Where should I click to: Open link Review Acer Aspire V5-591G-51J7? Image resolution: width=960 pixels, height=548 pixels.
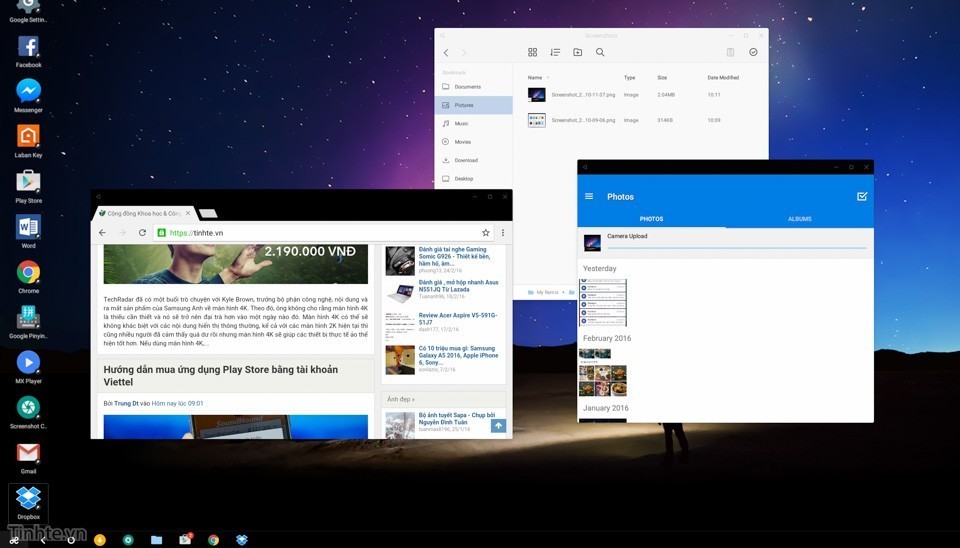click(x=458, y=318)
